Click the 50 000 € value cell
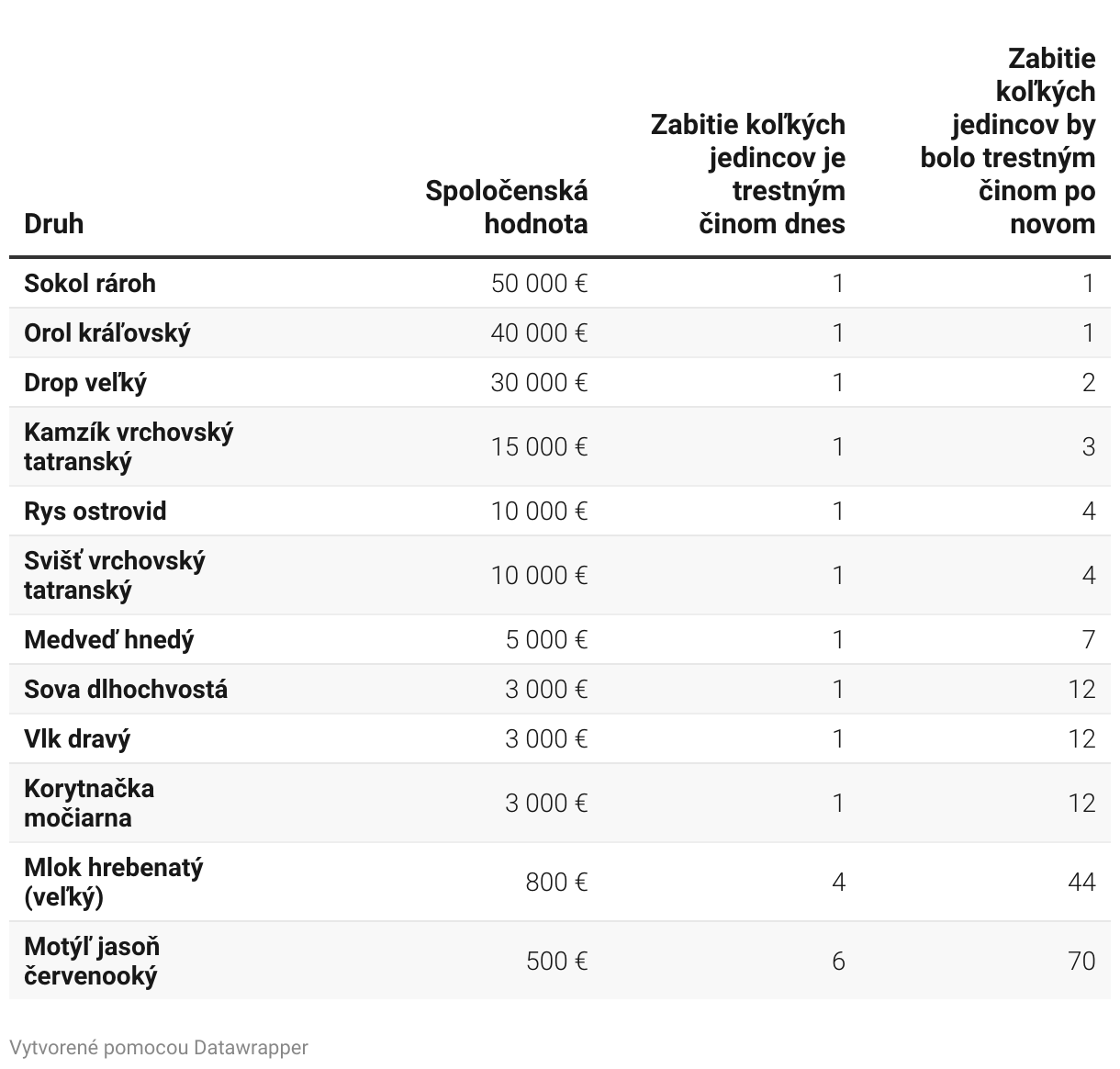This screenshot has height=1069, width=1120. click(x=540, y=283)
